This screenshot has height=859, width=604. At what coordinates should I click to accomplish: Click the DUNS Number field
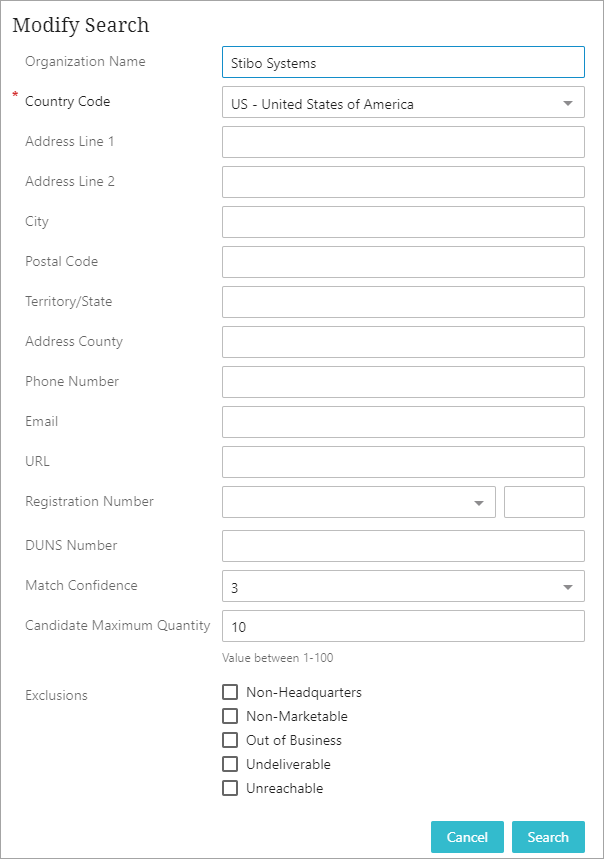pyautogui.click(x=403, y=546)
